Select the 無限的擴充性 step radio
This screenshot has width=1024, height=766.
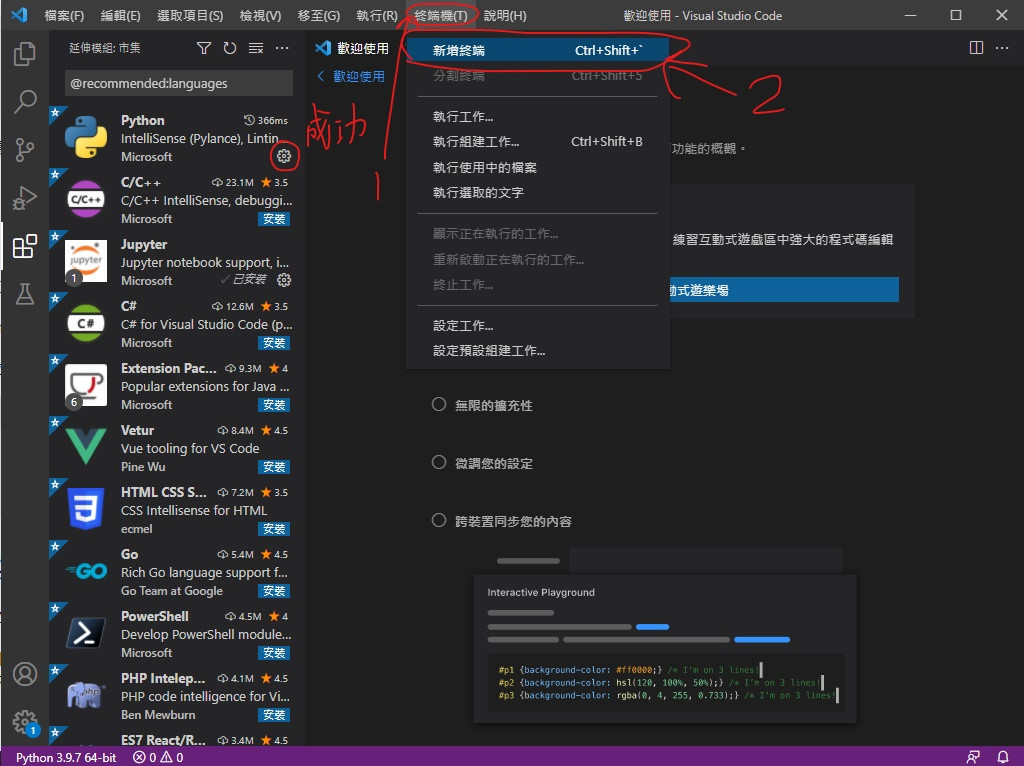click(439, 405)
